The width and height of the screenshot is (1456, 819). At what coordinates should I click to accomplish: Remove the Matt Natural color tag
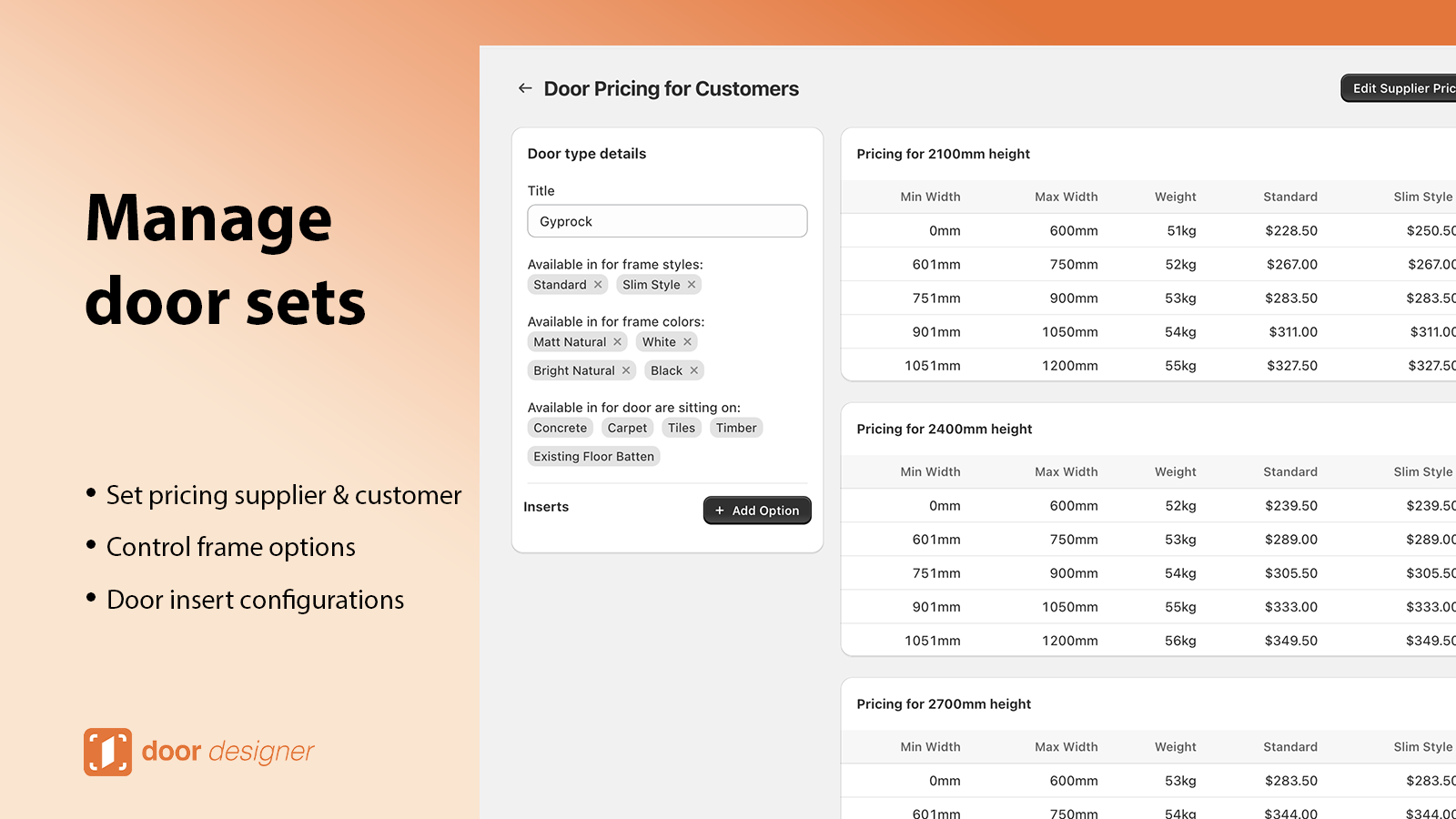pyautogui.click(x=617, y=342)
